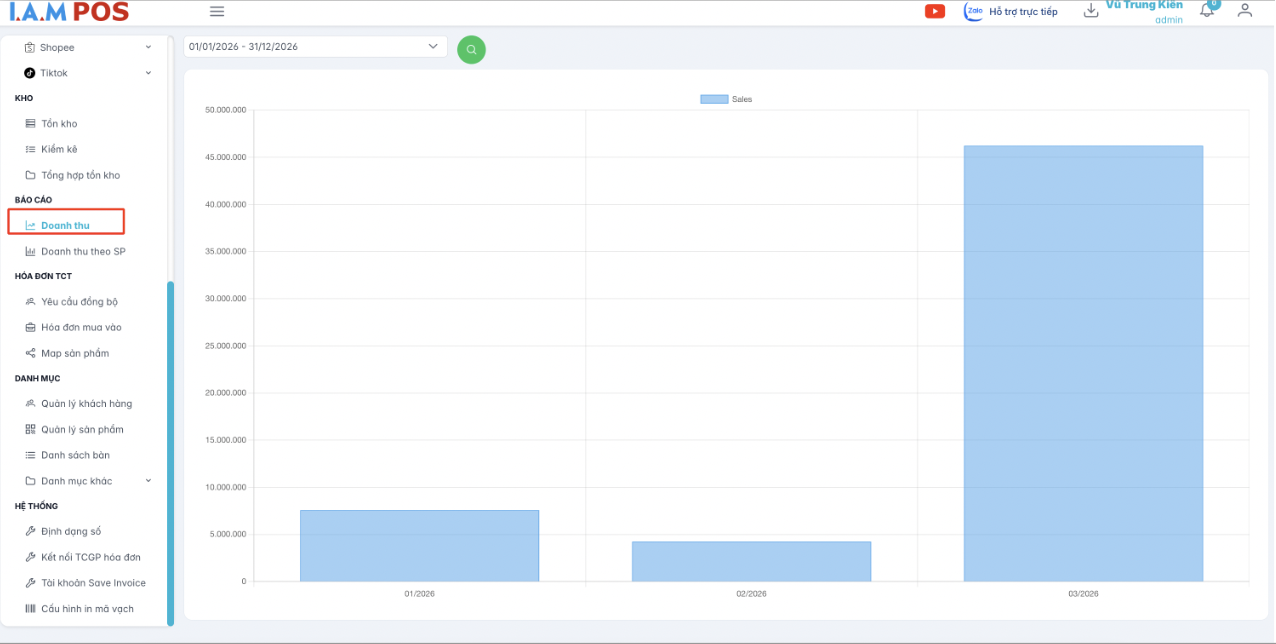Click the sidebar vertical scrollbar
Image resolution: width=1276 pixels, height=644 pixels.
pos(170,450)
